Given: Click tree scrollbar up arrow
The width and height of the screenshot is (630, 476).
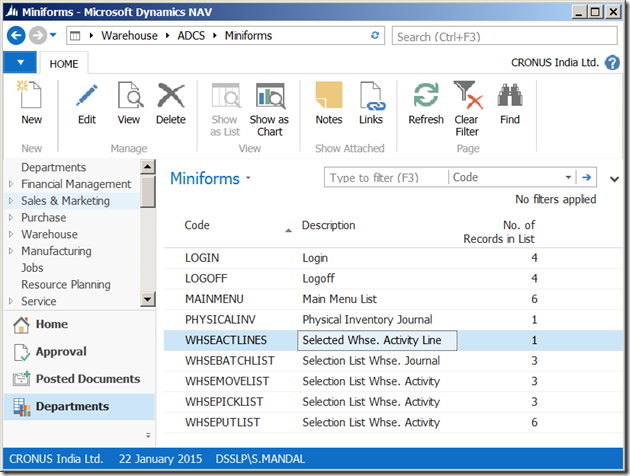Looking at the screenshot, I should [x=148, y=167].
